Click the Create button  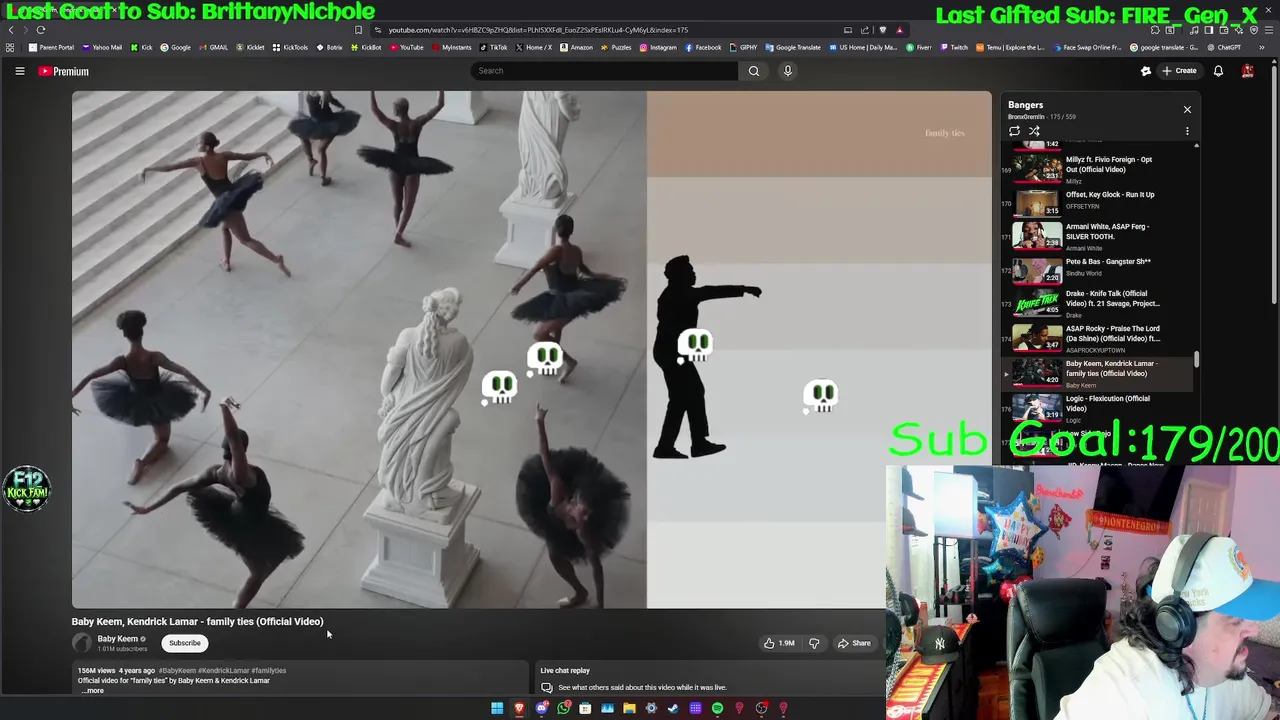(x=1179, y=71)
